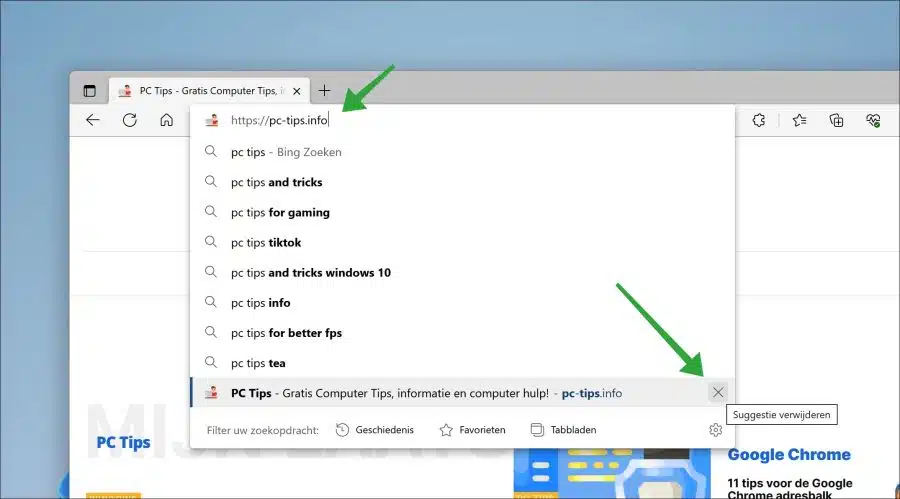
Task: Open "11 tips voor de Google Chrome adresbalk"
Action: (790, 488)
